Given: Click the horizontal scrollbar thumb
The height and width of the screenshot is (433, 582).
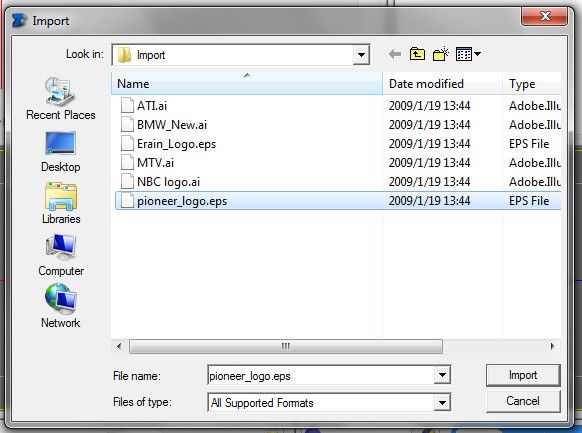Looking at the screenshot, I should click(x=286, y=347).
